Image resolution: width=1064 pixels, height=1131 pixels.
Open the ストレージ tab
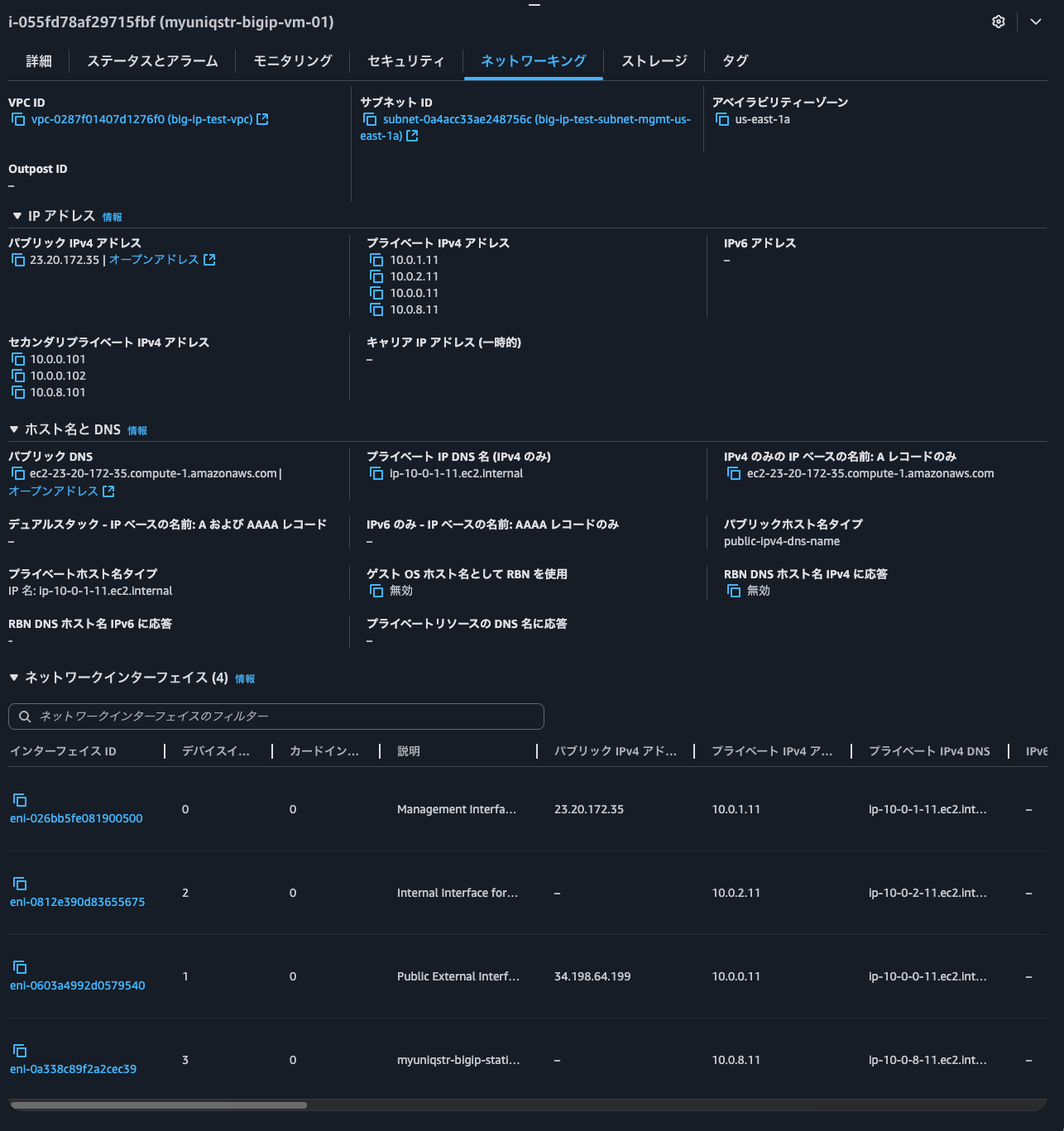pos(654,60)
